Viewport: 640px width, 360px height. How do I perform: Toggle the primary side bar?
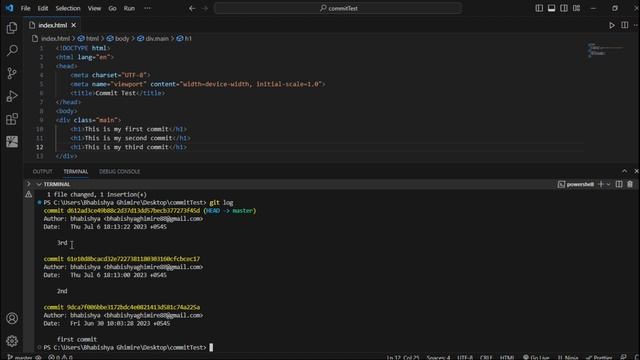[x=539, y=8]
